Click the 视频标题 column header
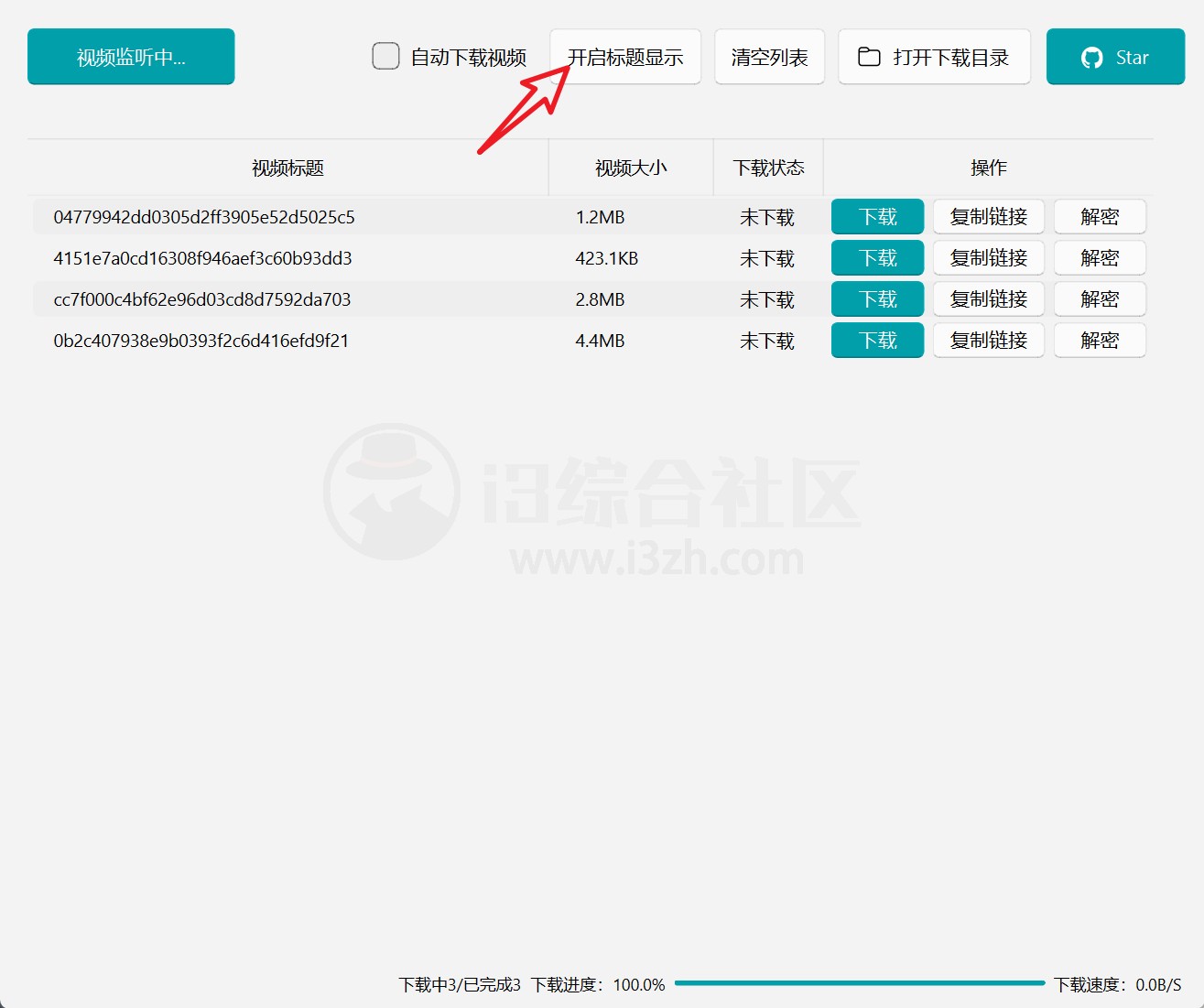The image size is (1204, 1008). point(287,168)
